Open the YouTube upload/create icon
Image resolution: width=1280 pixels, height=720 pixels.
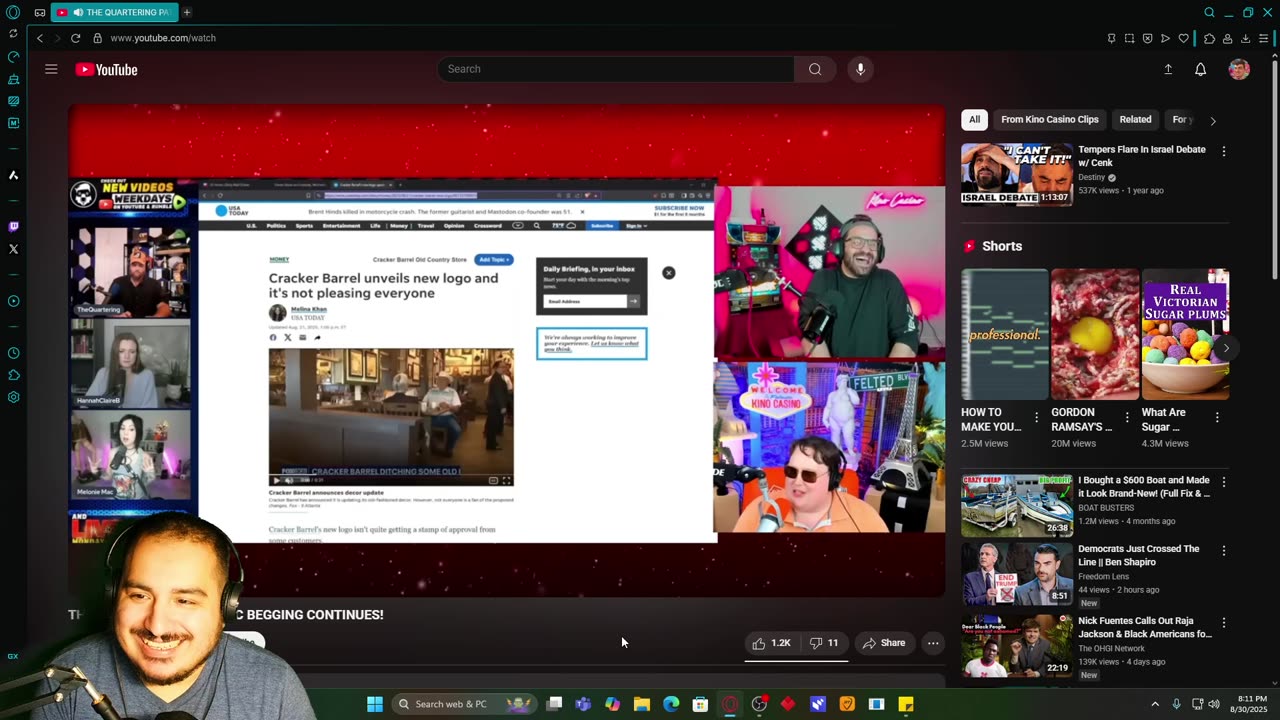pyautogui.click(x=1168, y=69)
